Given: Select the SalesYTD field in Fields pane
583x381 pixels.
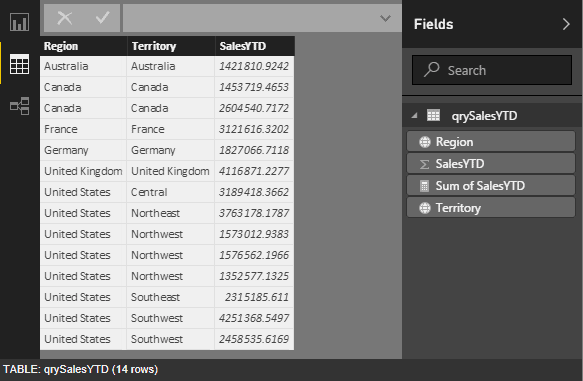Looking at the screenshot, I should [x=491, y=164].
